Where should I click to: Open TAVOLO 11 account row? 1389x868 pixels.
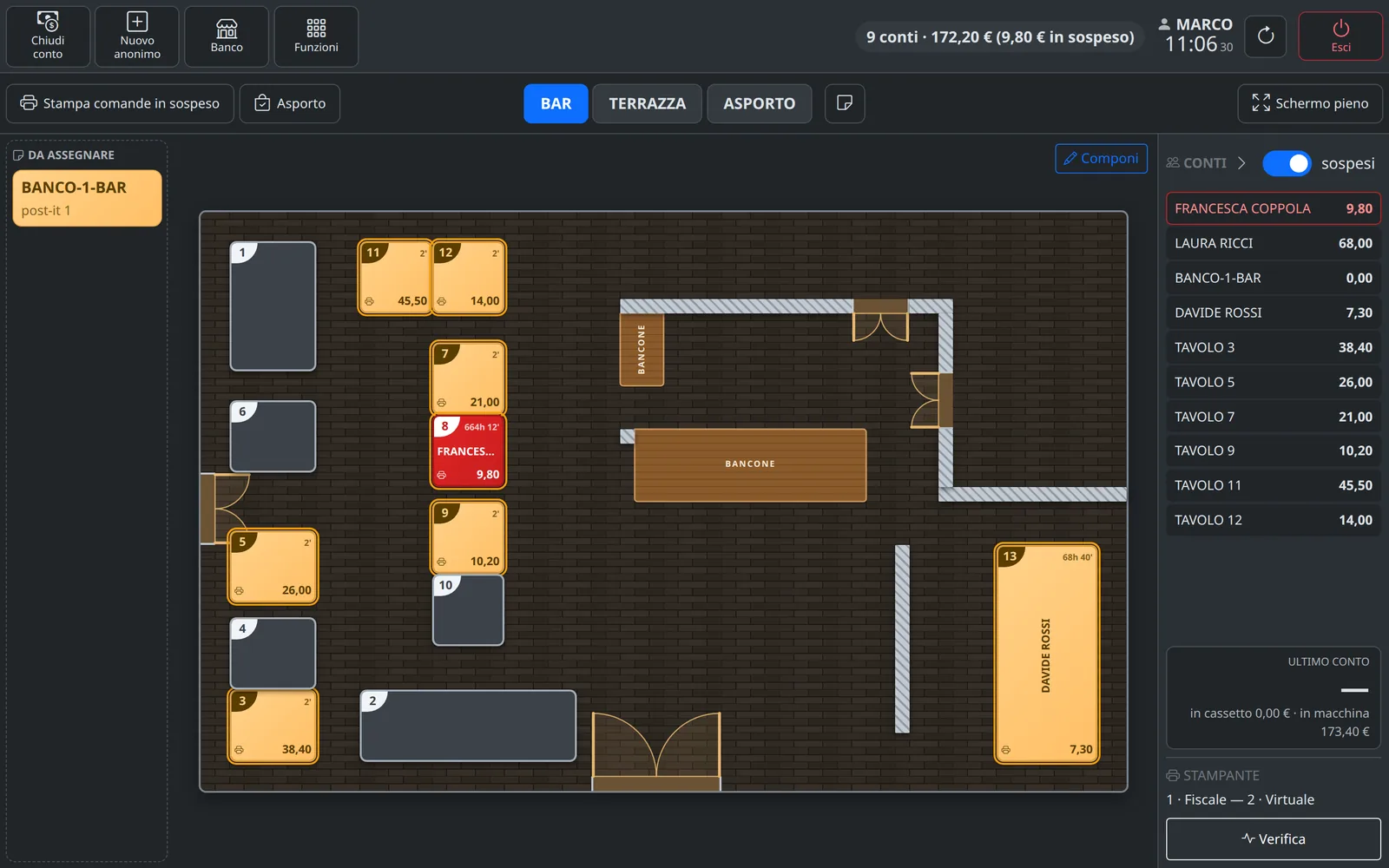1273,485
